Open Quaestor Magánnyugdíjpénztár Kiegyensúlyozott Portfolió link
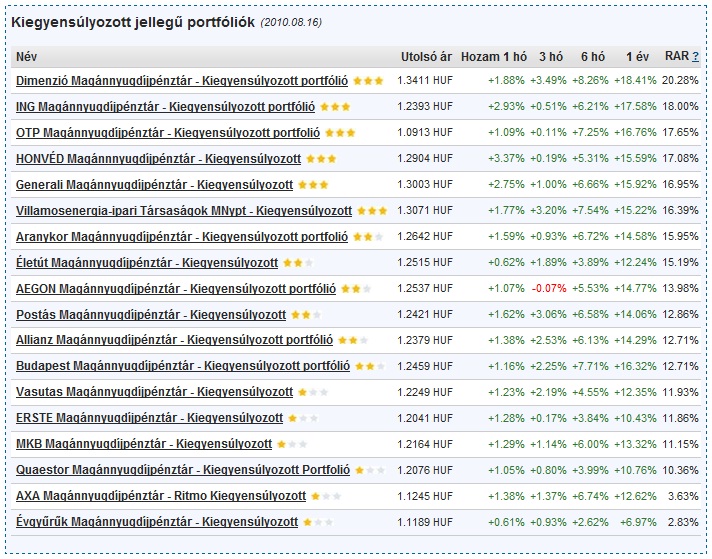Viewport: 712px width, 559px height. (x=183, y=470)
